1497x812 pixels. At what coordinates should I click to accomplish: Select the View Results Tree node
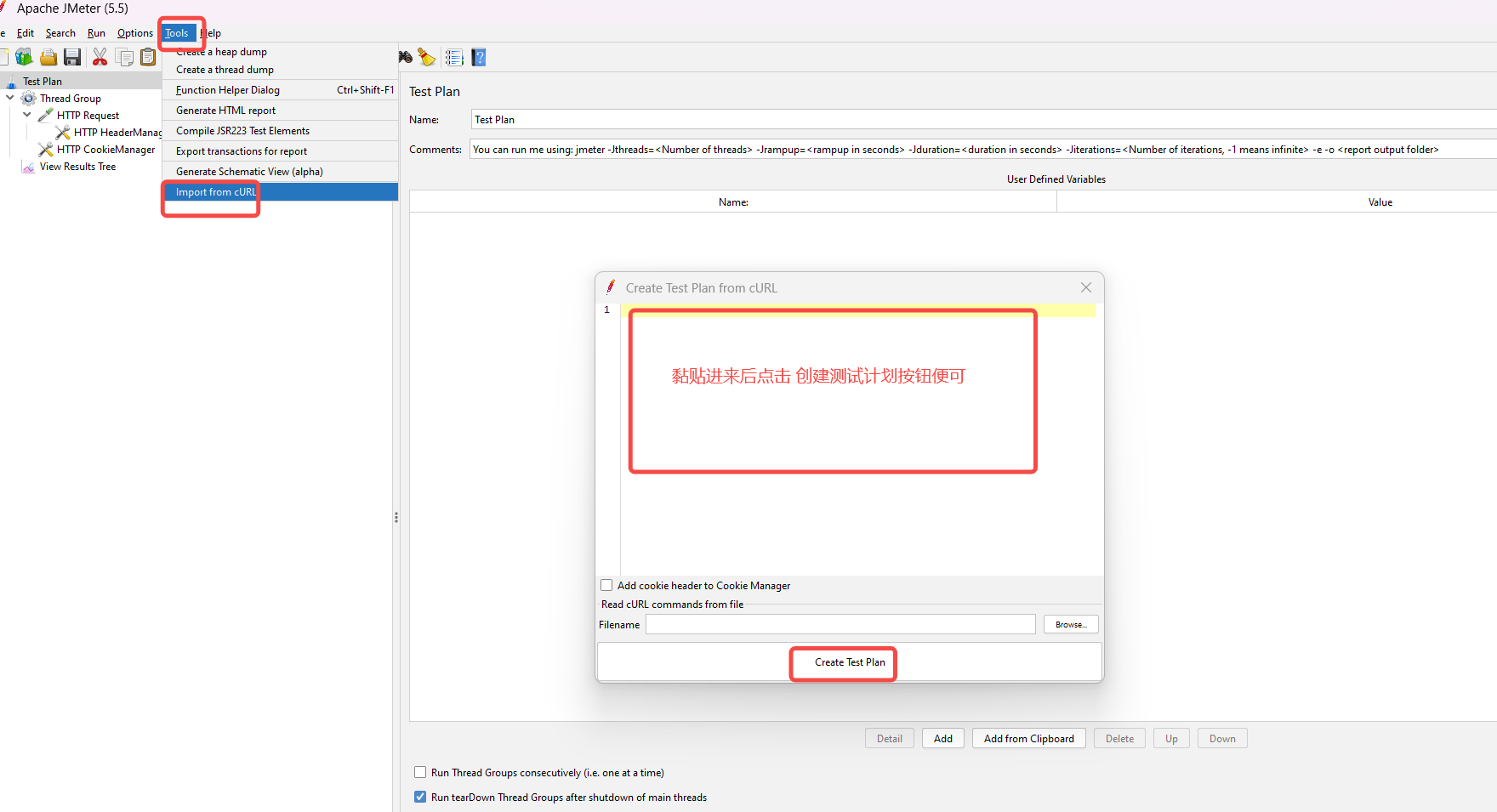(x=77, y=167)
